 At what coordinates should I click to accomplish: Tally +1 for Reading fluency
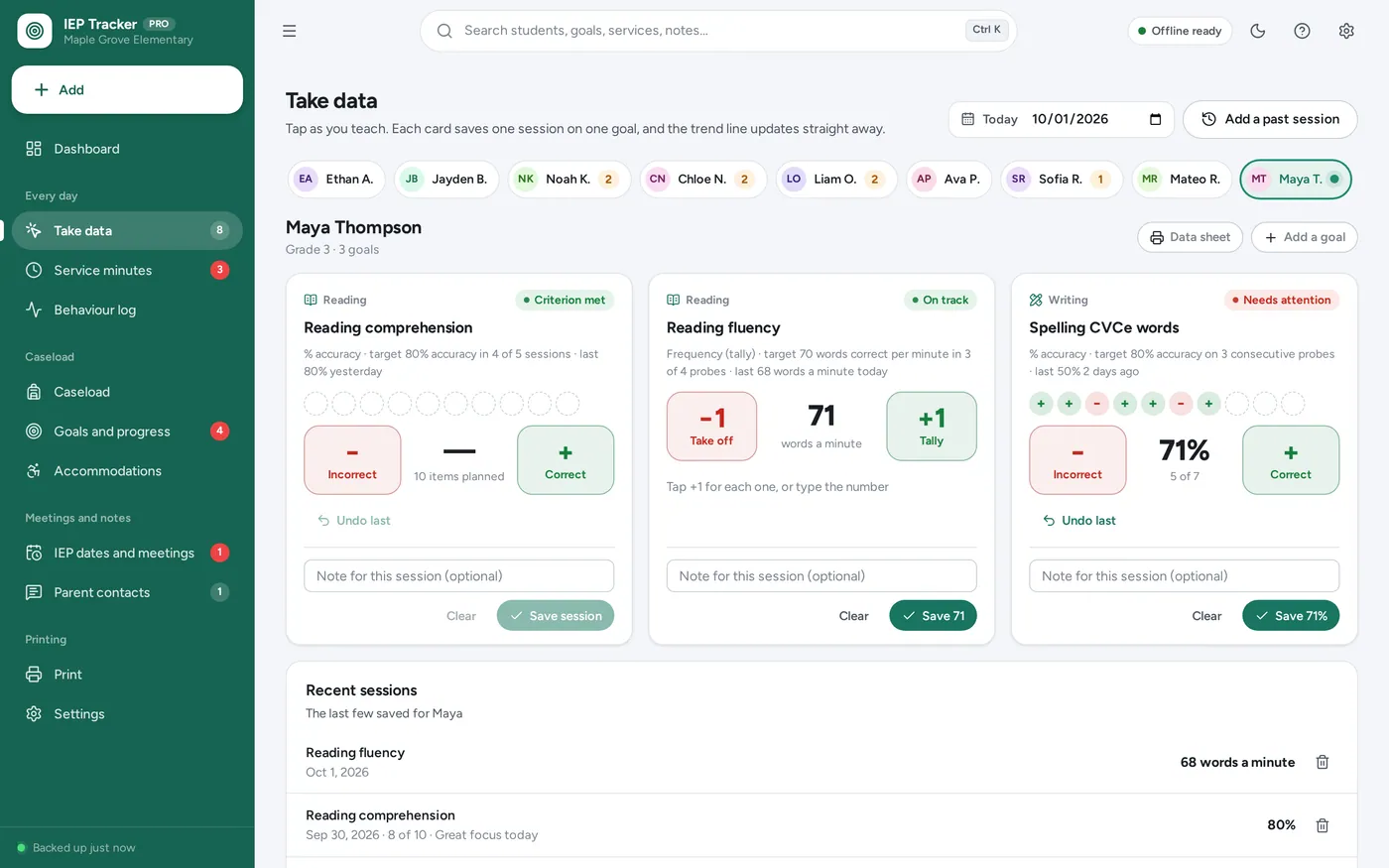(x=932, y=427)
